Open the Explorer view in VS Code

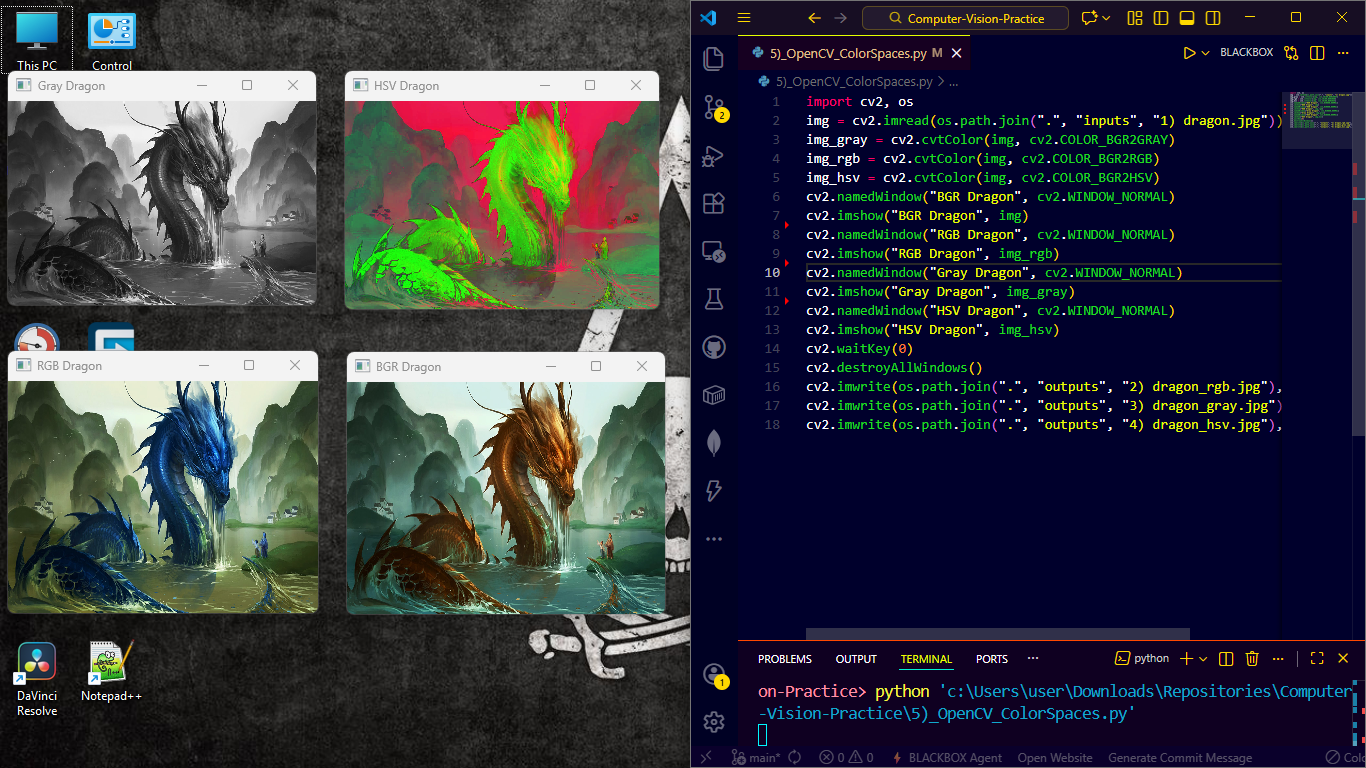pos(714,58)
